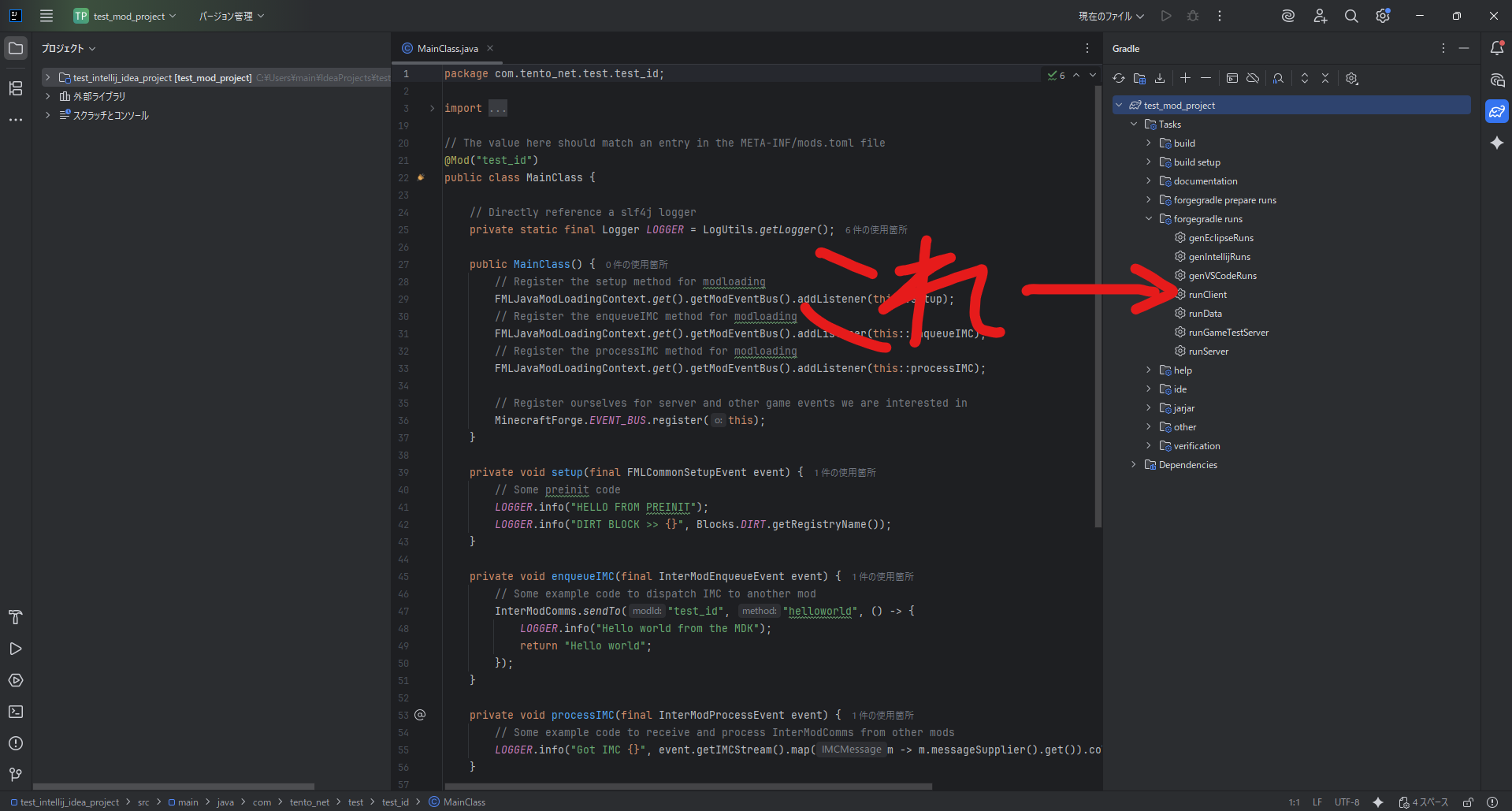
Task: Open the Git tool window in sidebar
Action: click(x=16, y=775)
